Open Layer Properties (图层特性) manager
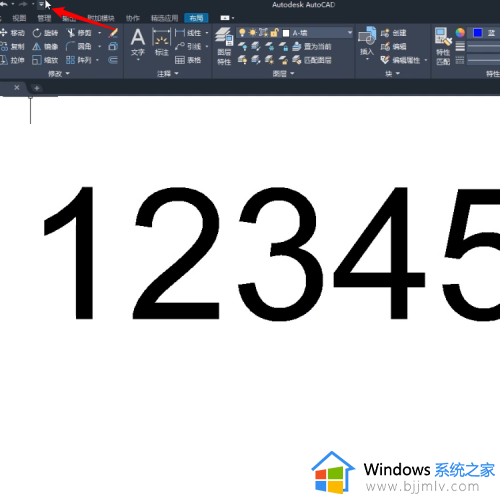500x500 pixels. (x=224, y=46)
